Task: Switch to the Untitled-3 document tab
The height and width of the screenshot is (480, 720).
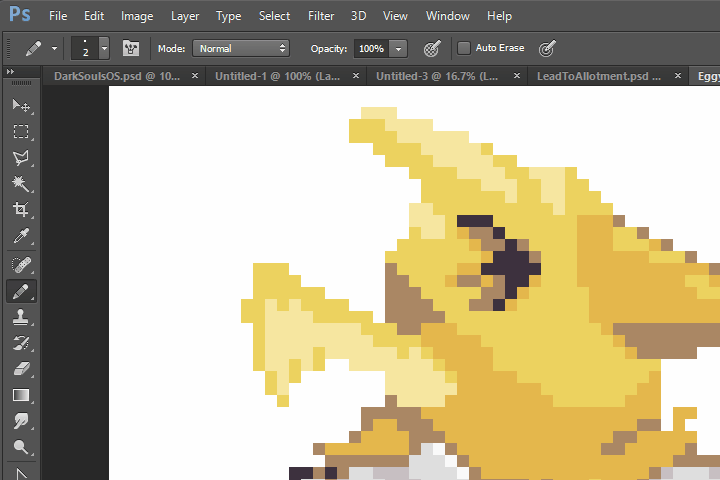Action: pos(437,76)
